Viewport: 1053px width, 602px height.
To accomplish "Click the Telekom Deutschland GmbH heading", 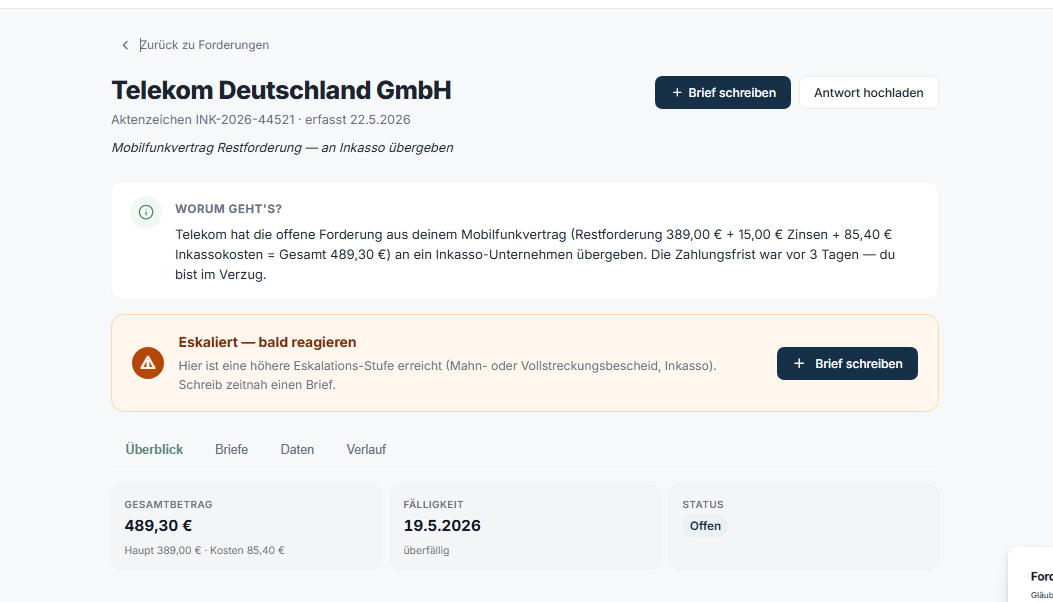I will [281, 91].
